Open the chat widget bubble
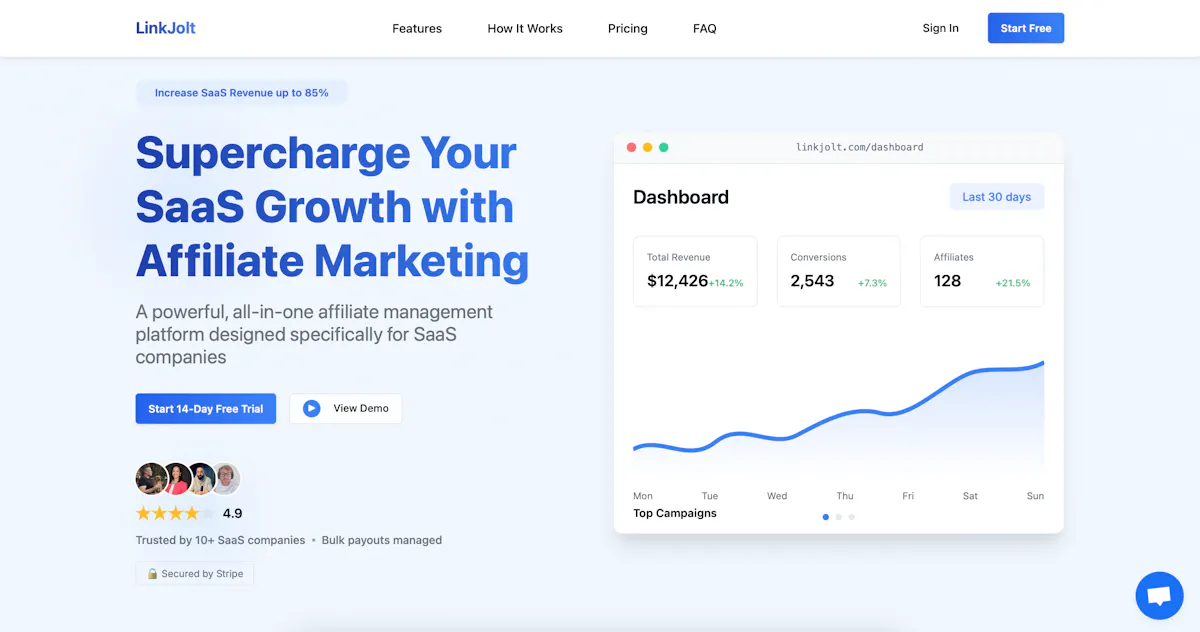1200x632 pixels. pyautogui.click(x=1159, y=596)
